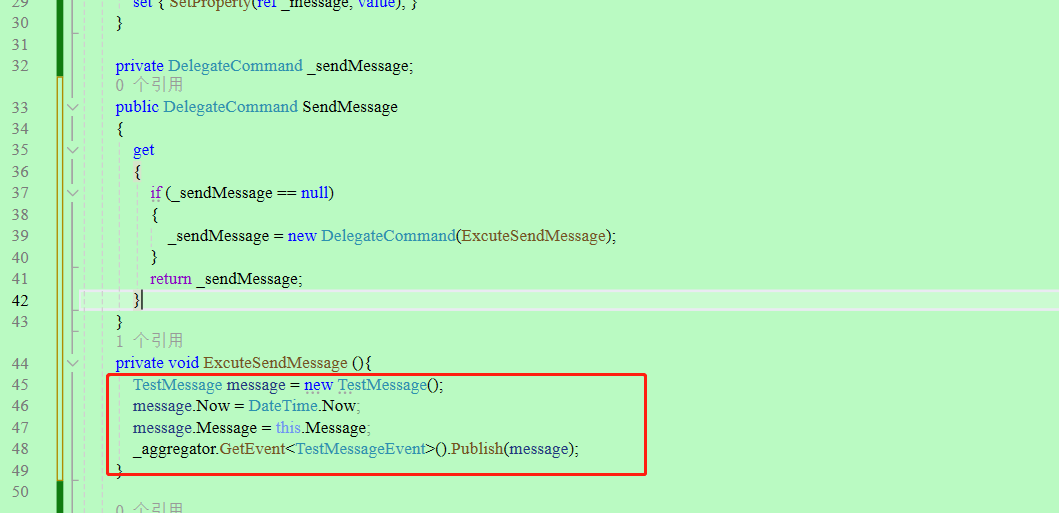This screenshot has width=1059, height=513.
Task: Click the public keyword on line 33
Action: click(x=137, y=107)
